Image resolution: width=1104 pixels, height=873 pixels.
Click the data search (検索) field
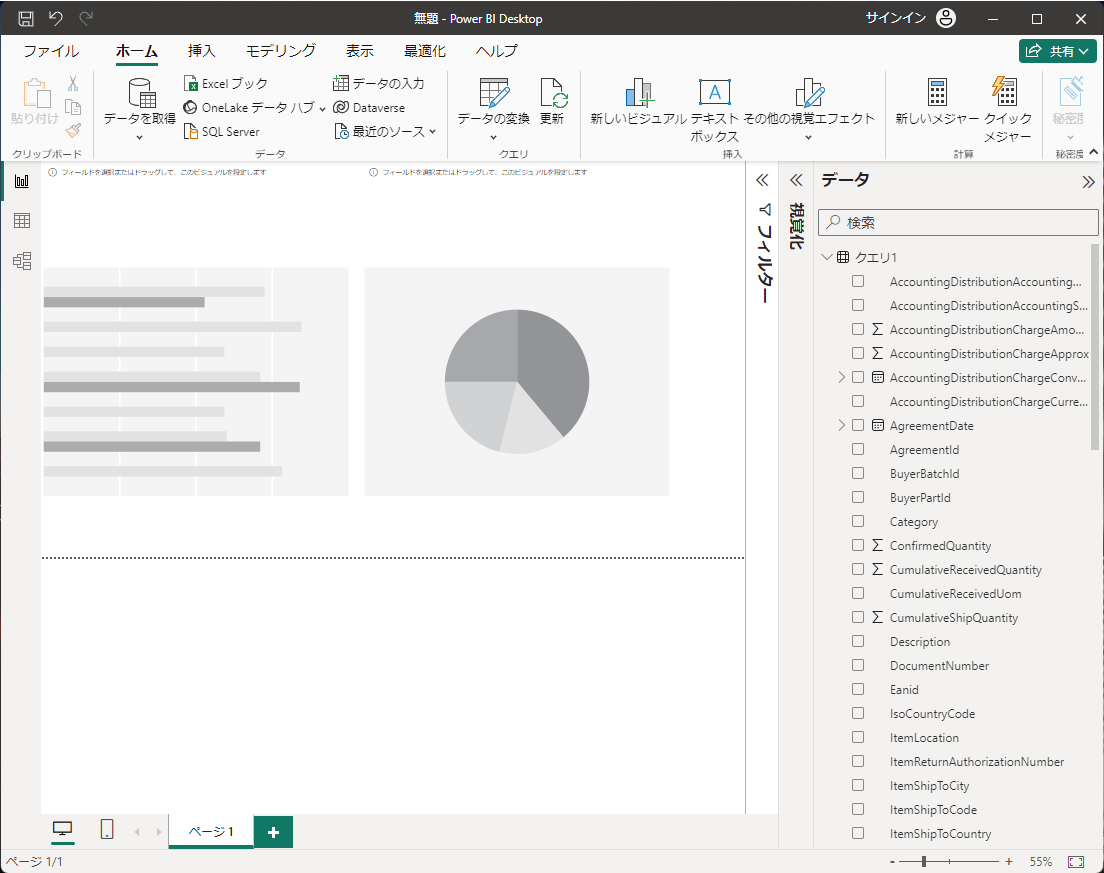[x=958, y=222]
